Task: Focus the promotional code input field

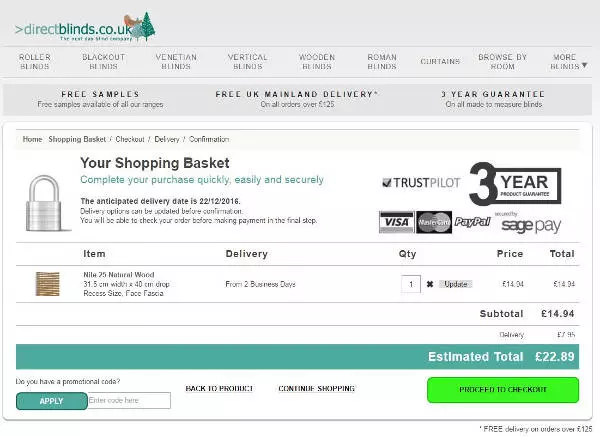Action: 129,400
